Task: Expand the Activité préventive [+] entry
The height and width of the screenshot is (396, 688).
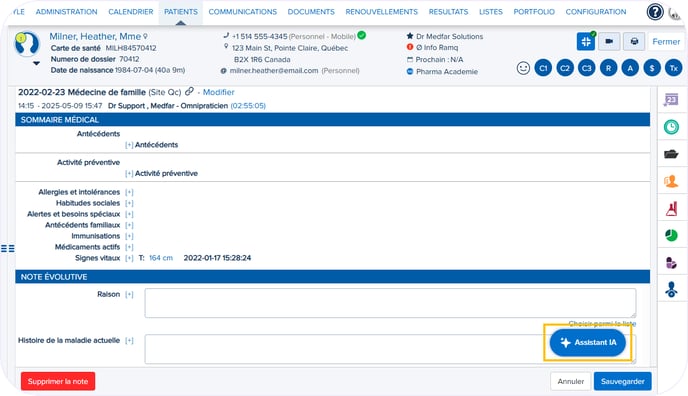Action: (129, 174)
